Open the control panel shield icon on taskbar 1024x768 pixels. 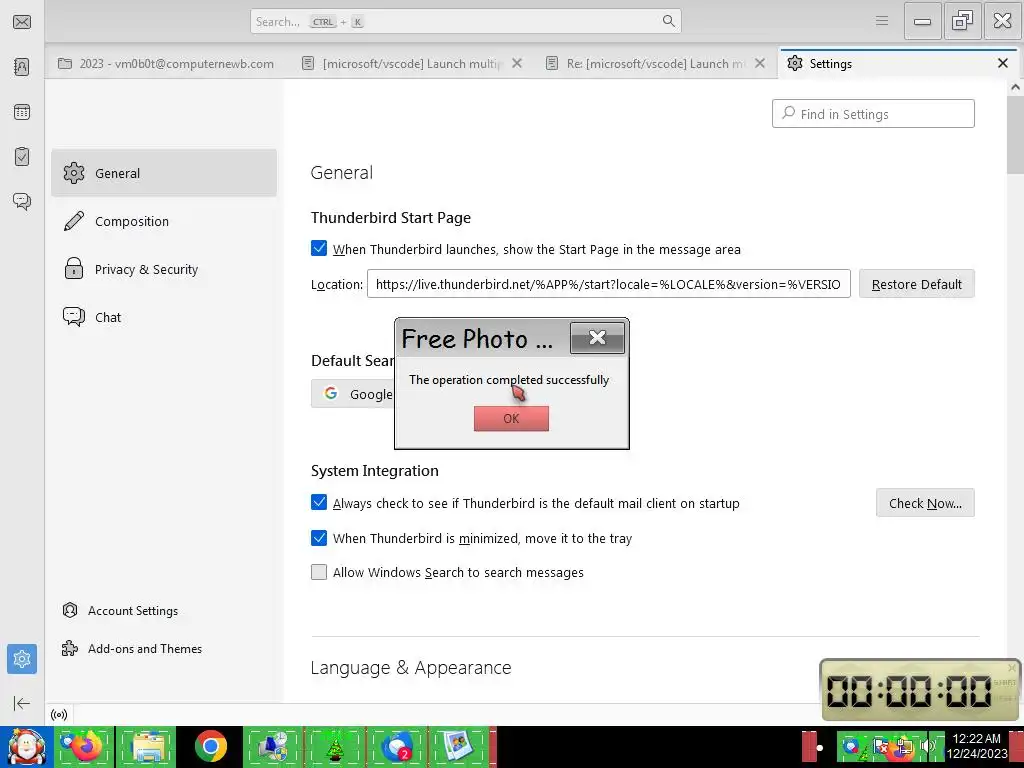pos(273,747)
